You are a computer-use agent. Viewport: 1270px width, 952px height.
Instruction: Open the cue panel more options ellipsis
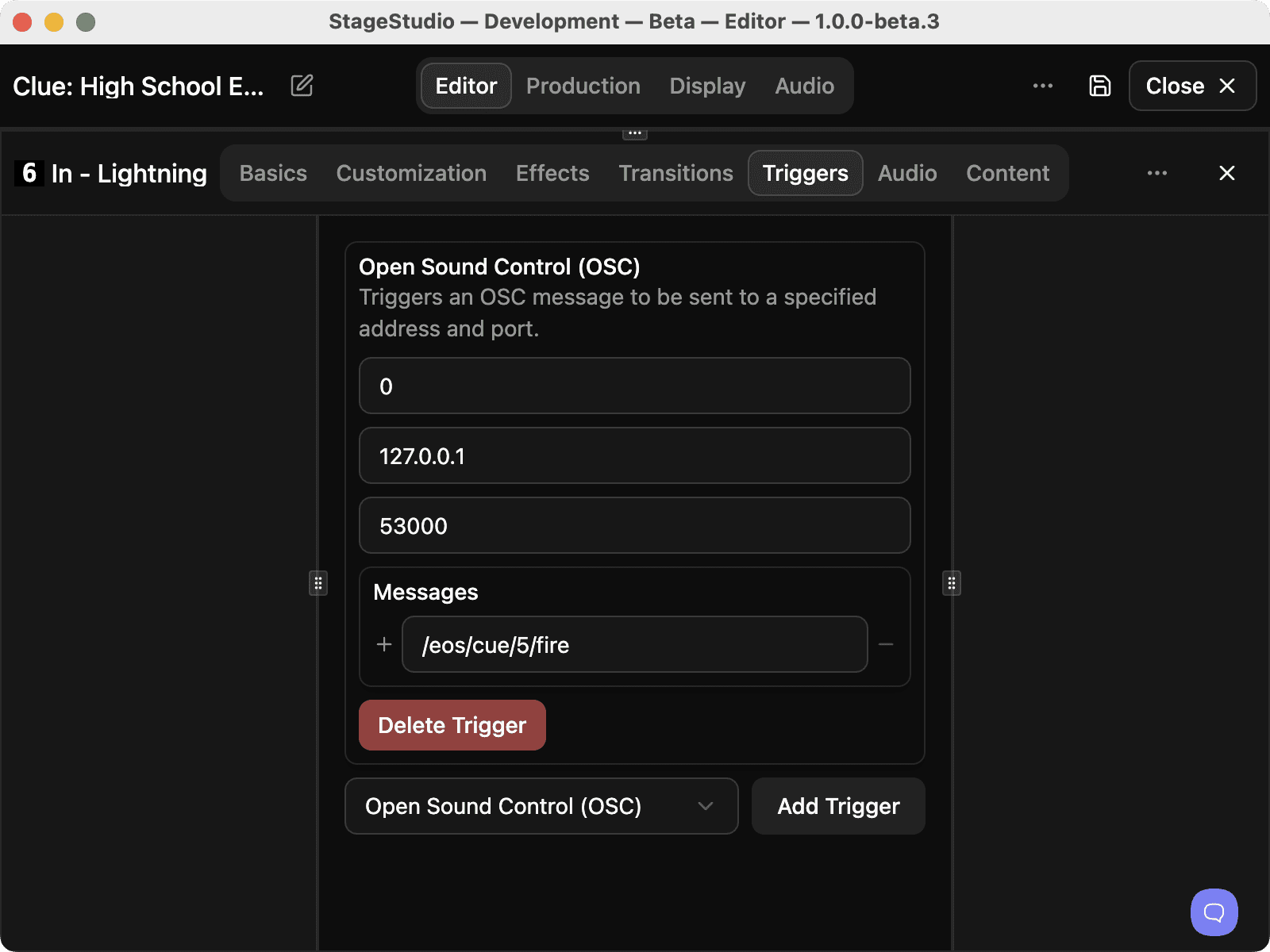click(x=1157, y=173)
